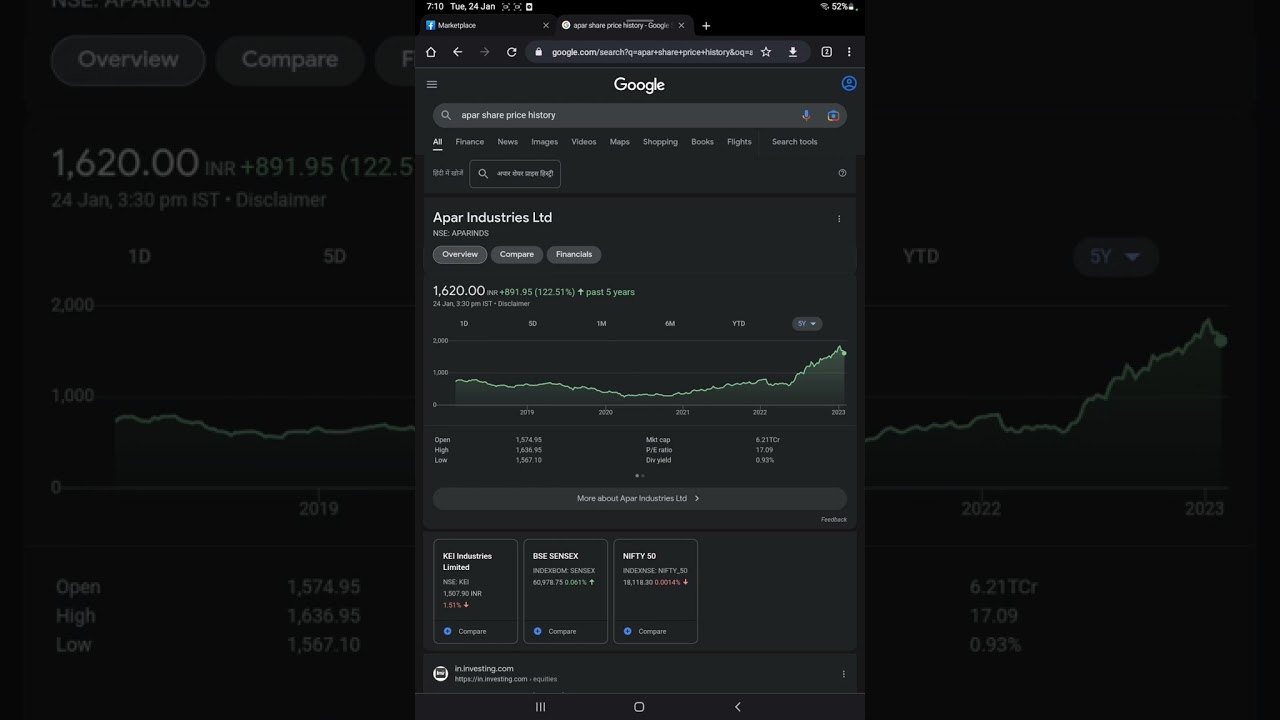Open Google hamburger menu
Screen dimensions: 1280x720
(432, 84)
